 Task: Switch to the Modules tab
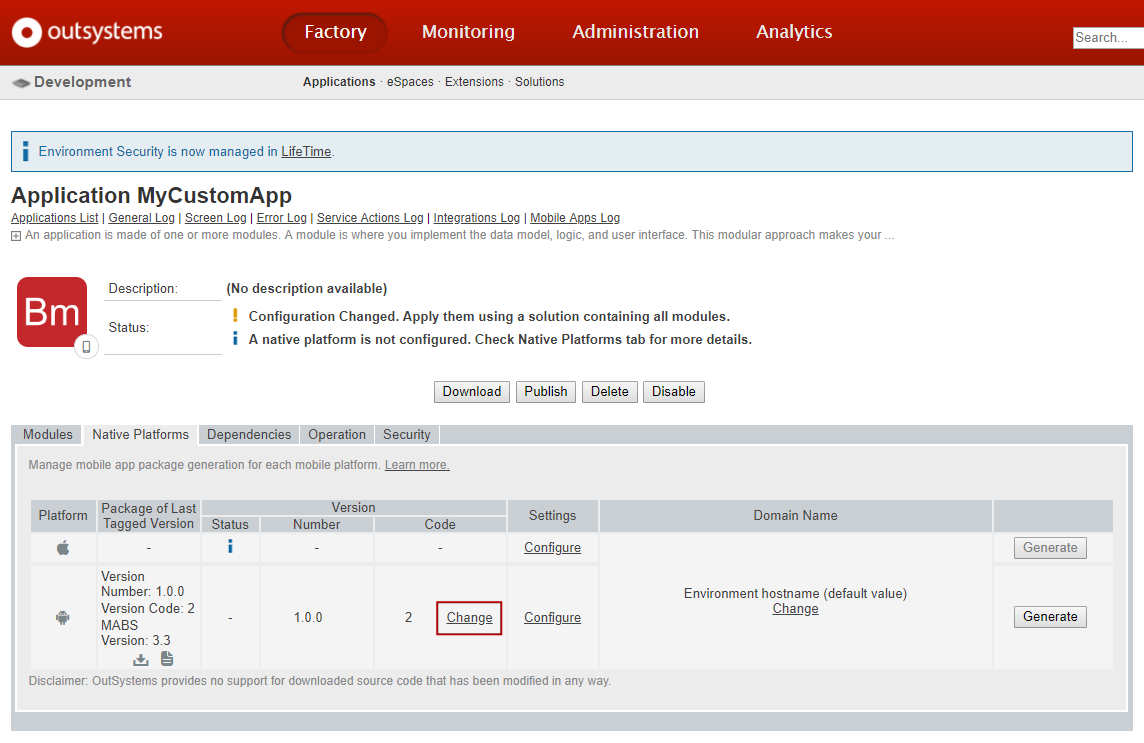pos(47,434)
